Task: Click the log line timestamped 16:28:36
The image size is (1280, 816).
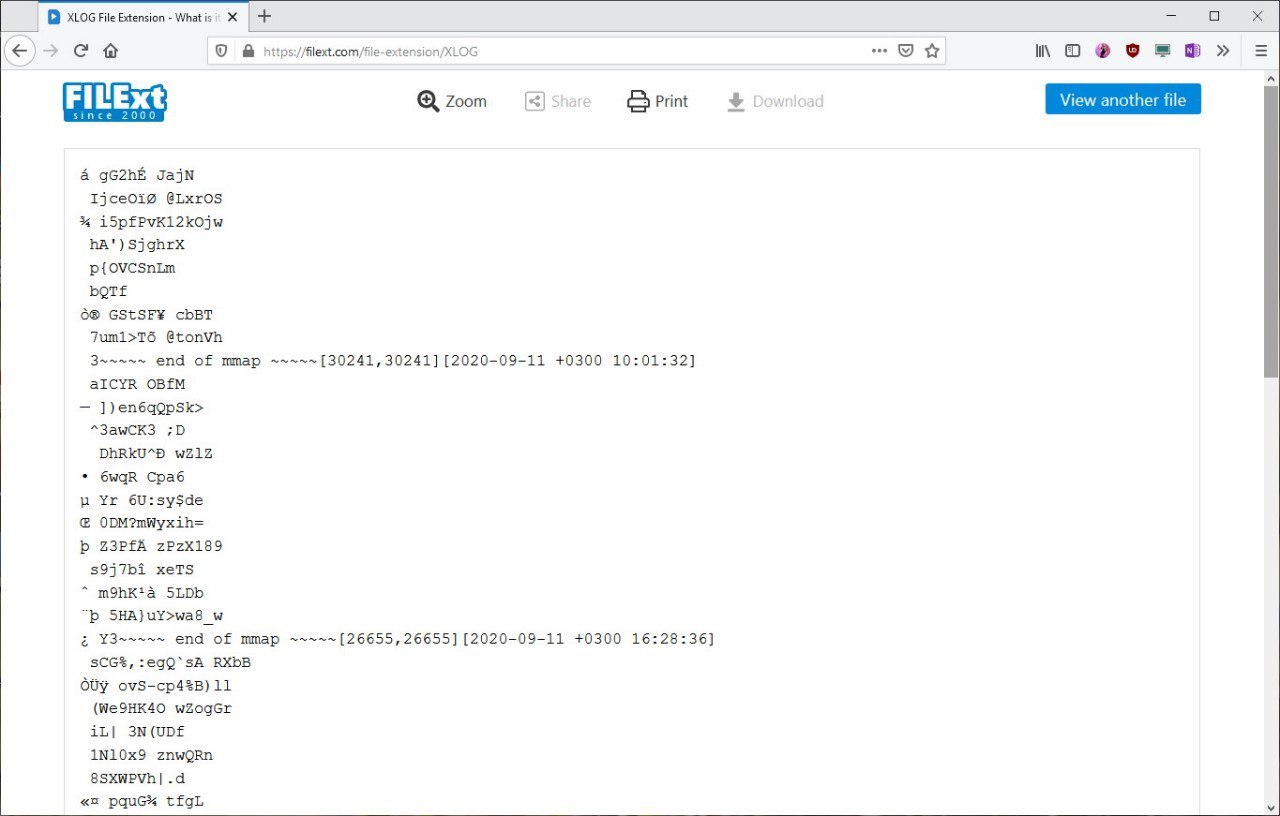Action: coord(398,639)
